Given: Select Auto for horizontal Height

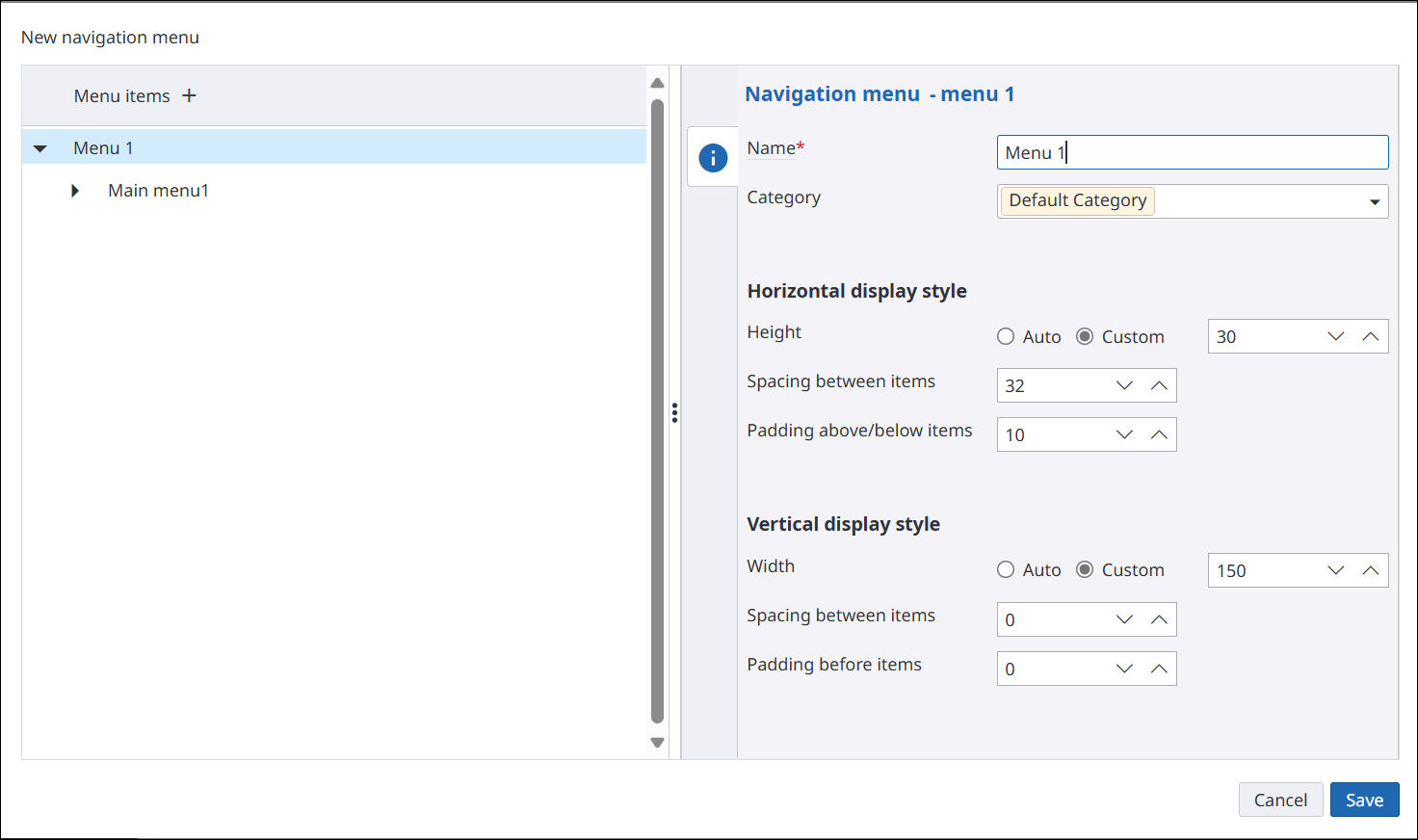Looking at the screenshot, I should pos(1006,336).
